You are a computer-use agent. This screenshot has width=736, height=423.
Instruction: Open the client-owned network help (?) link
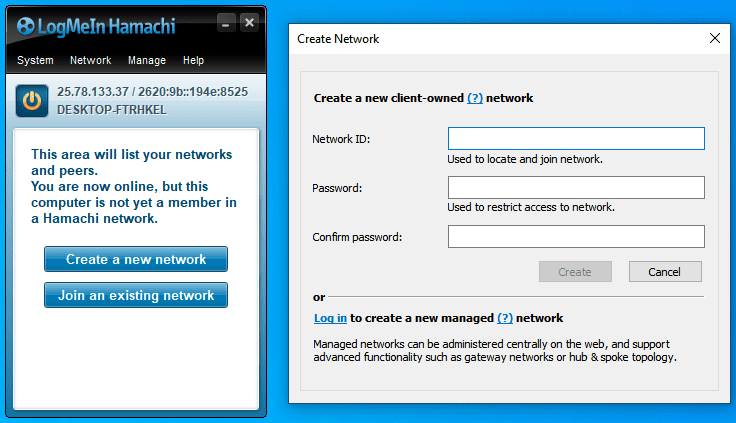pos(475,98)
